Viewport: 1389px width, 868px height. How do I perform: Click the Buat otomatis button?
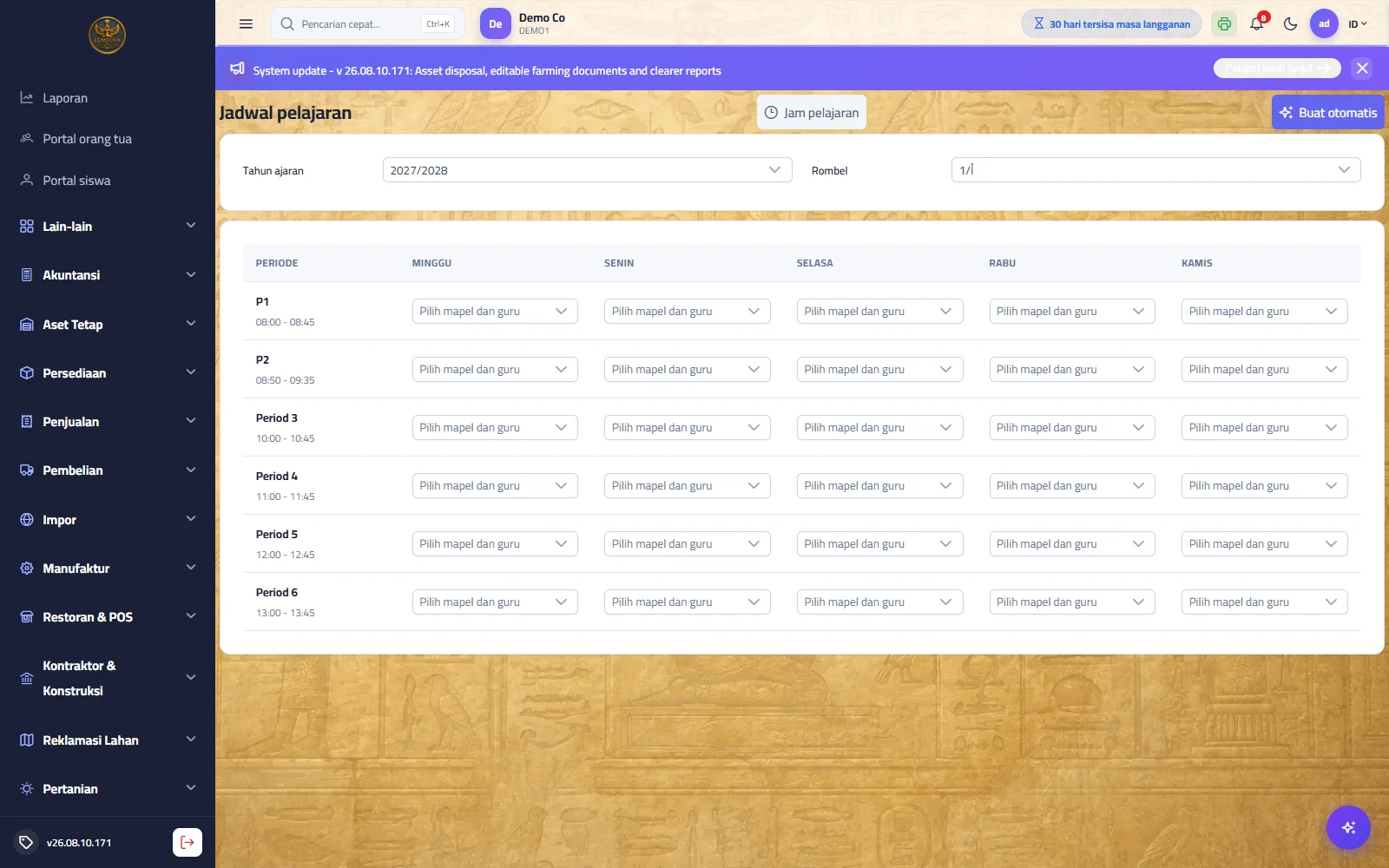1328,113
